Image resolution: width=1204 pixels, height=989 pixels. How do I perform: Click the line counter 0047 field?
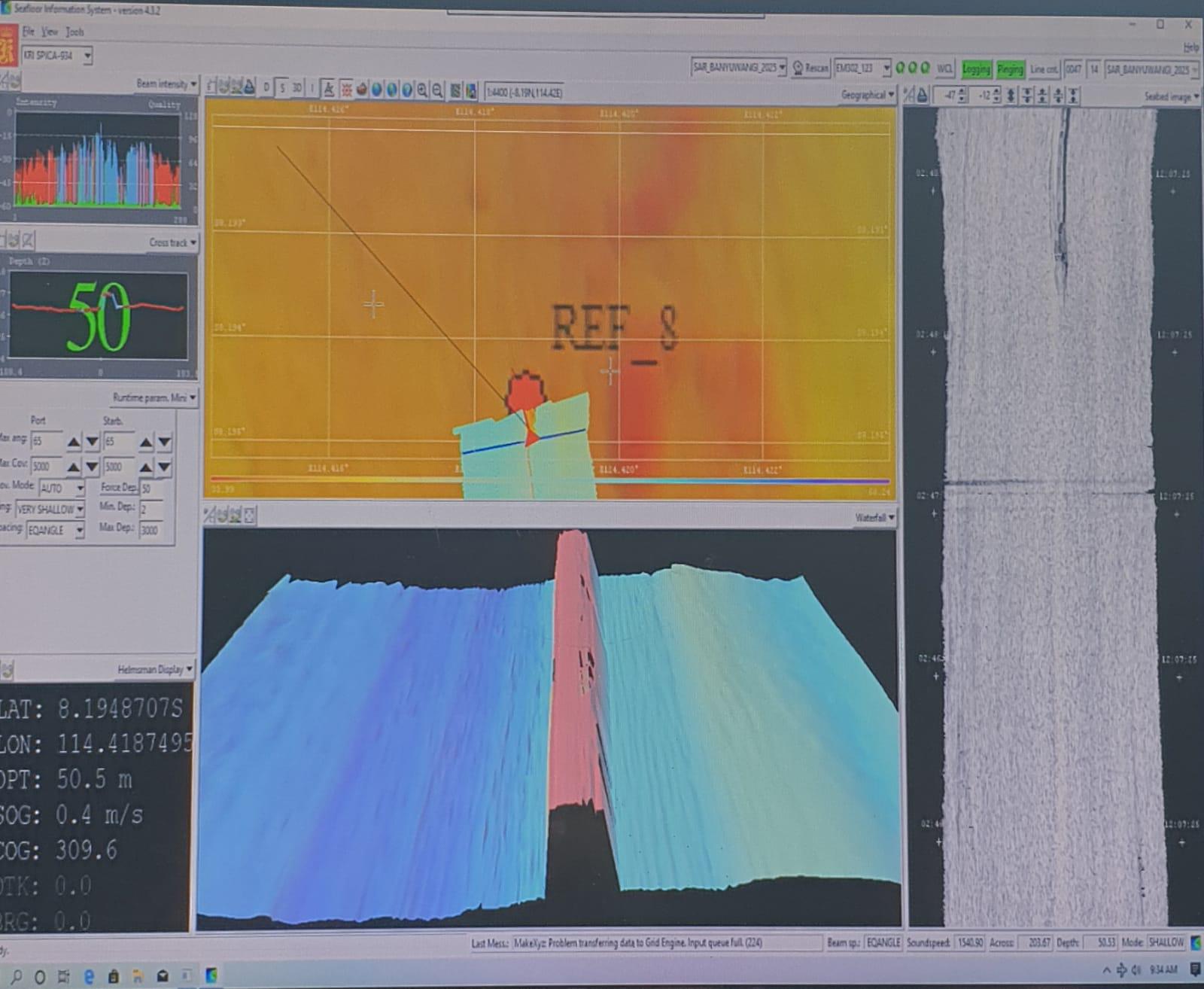tap(1073, 69)
